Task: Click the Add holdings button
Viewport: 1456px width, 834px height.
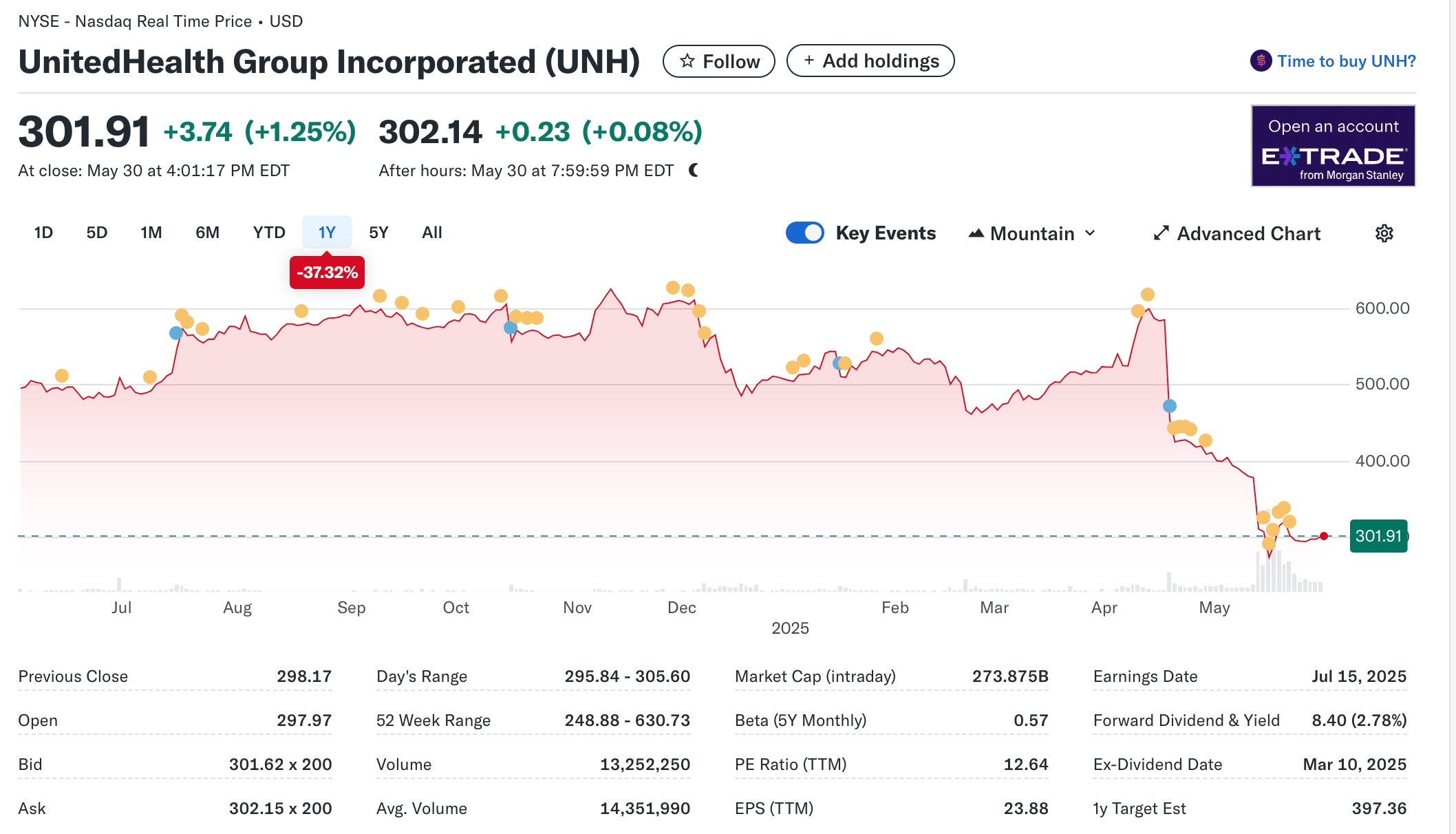Action: (870, 61)
